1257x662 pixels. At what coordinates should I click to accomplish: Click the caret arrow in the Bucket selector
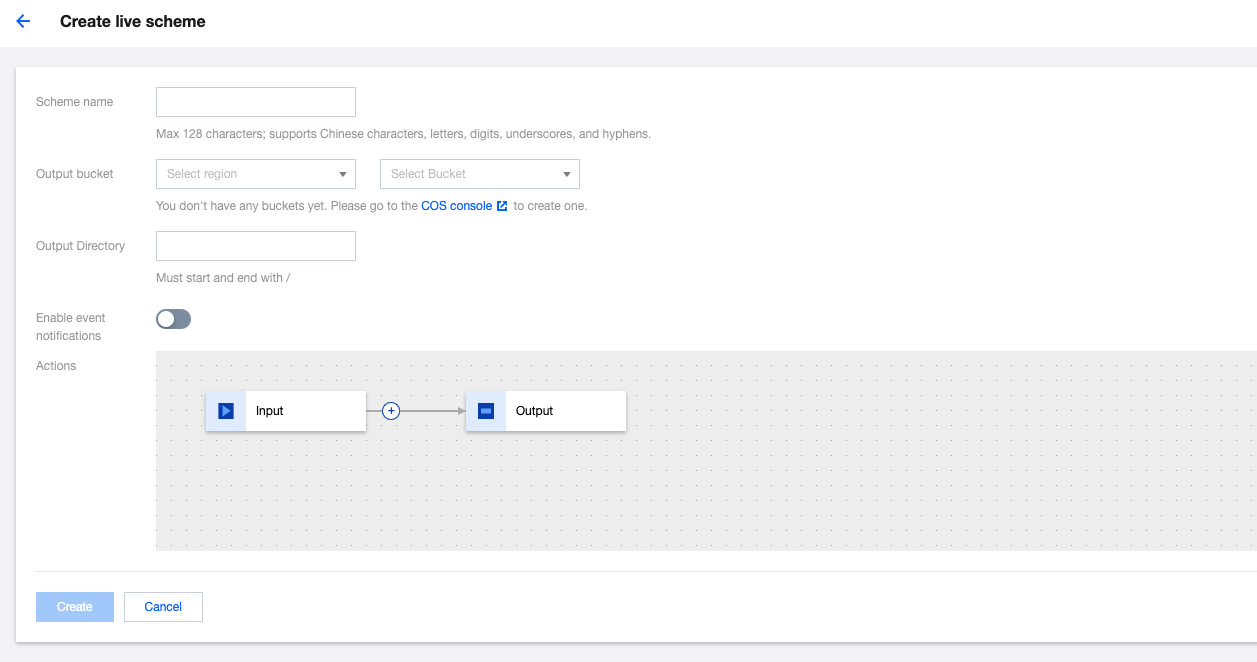pyautogui.click(x=567, y=174)
